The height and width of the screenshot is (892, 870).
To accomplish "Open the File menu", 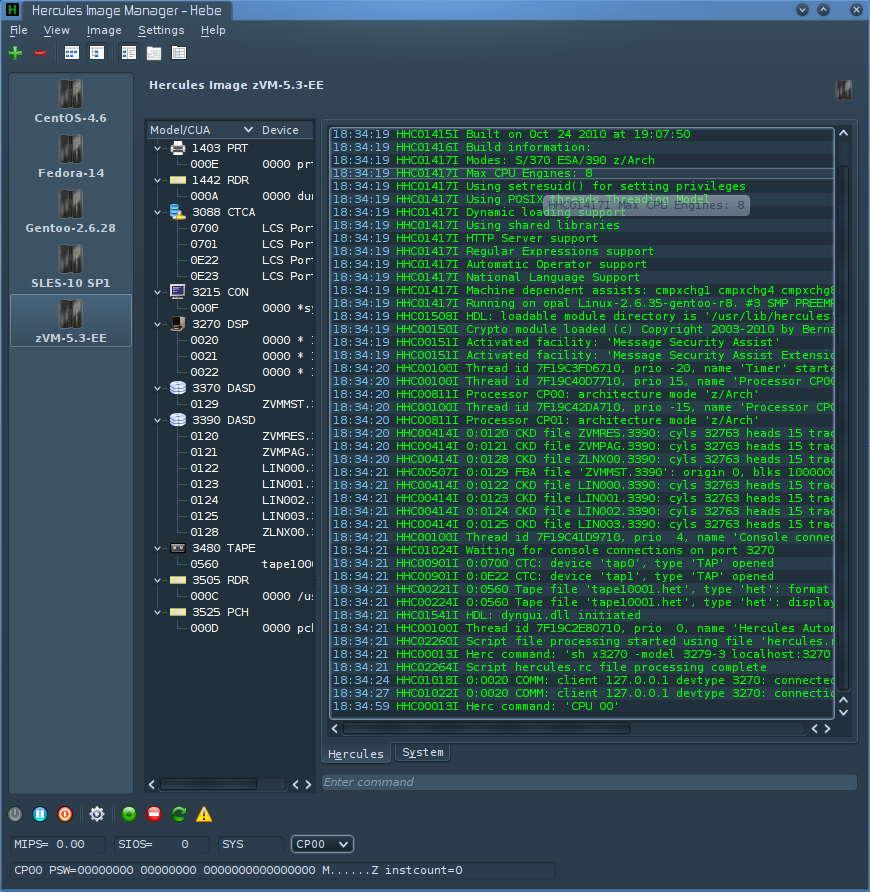I will (x=19, y=30).
